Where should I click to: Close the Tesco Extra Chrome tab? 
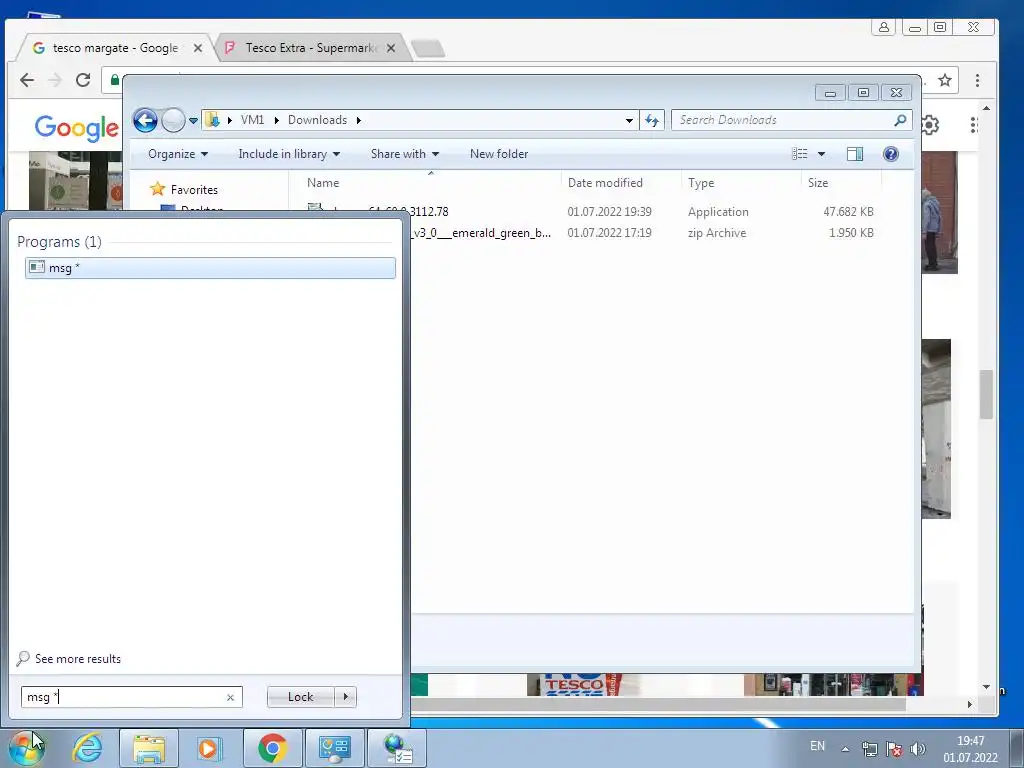(x=391, y=48)
